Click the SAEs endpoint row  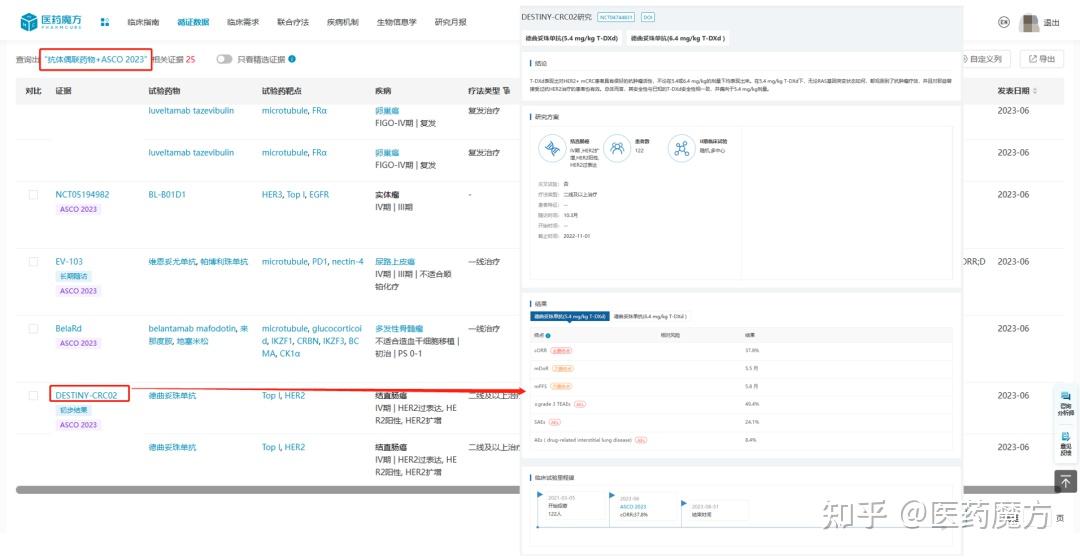pos(741,421)
